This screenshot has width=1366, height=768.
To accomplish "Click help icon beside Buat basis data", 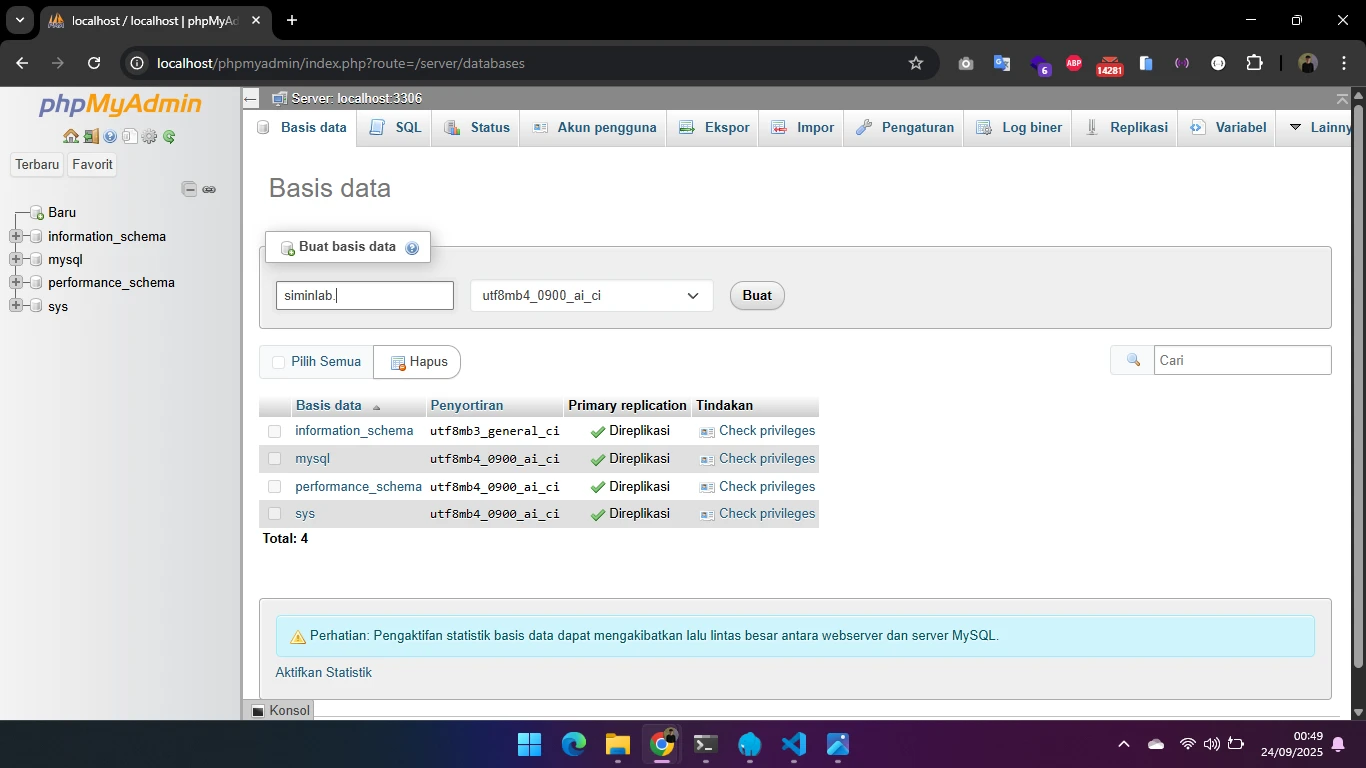I will coord(412,248).
